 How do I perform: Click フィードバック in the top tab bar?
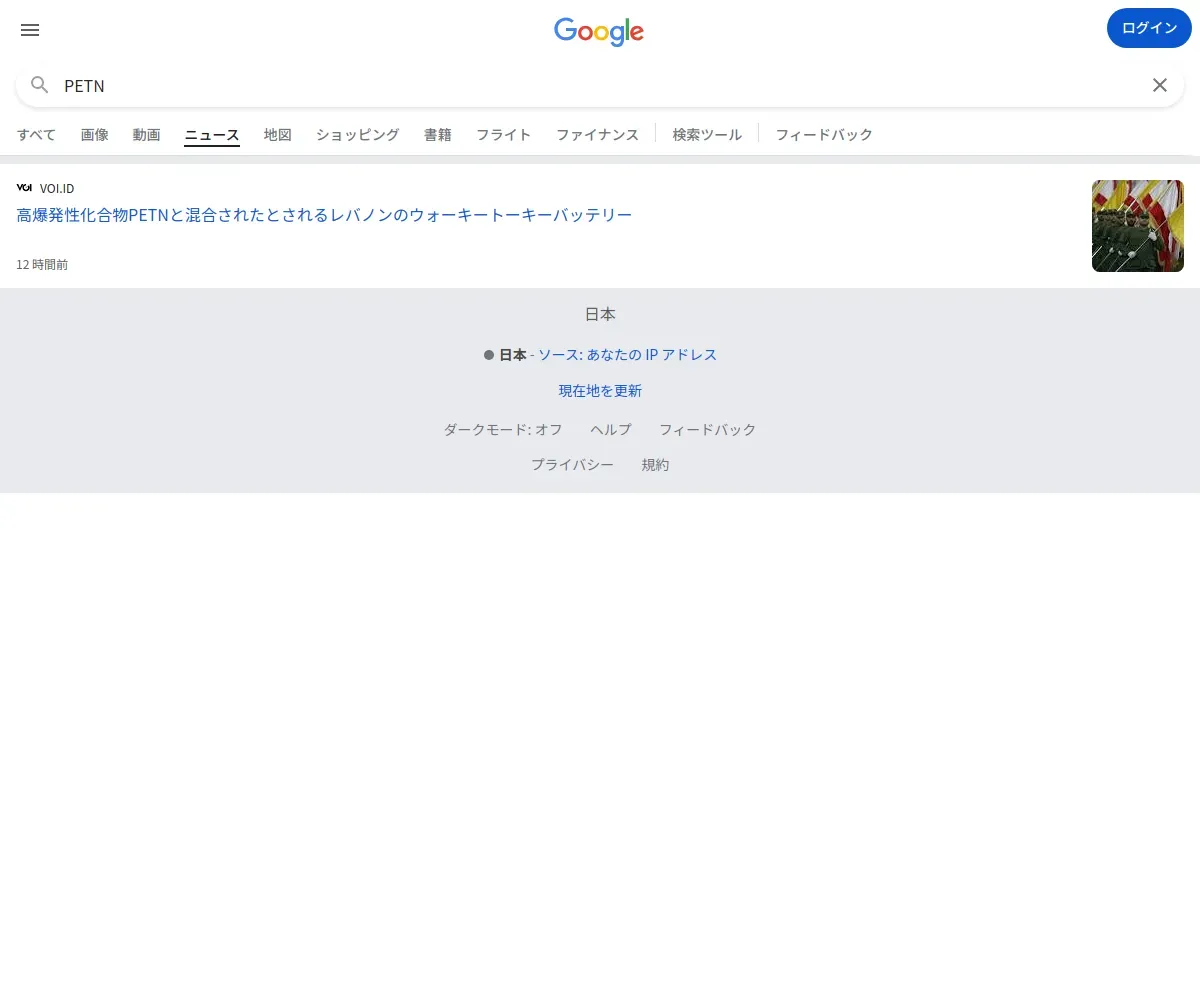coord(824,134)
